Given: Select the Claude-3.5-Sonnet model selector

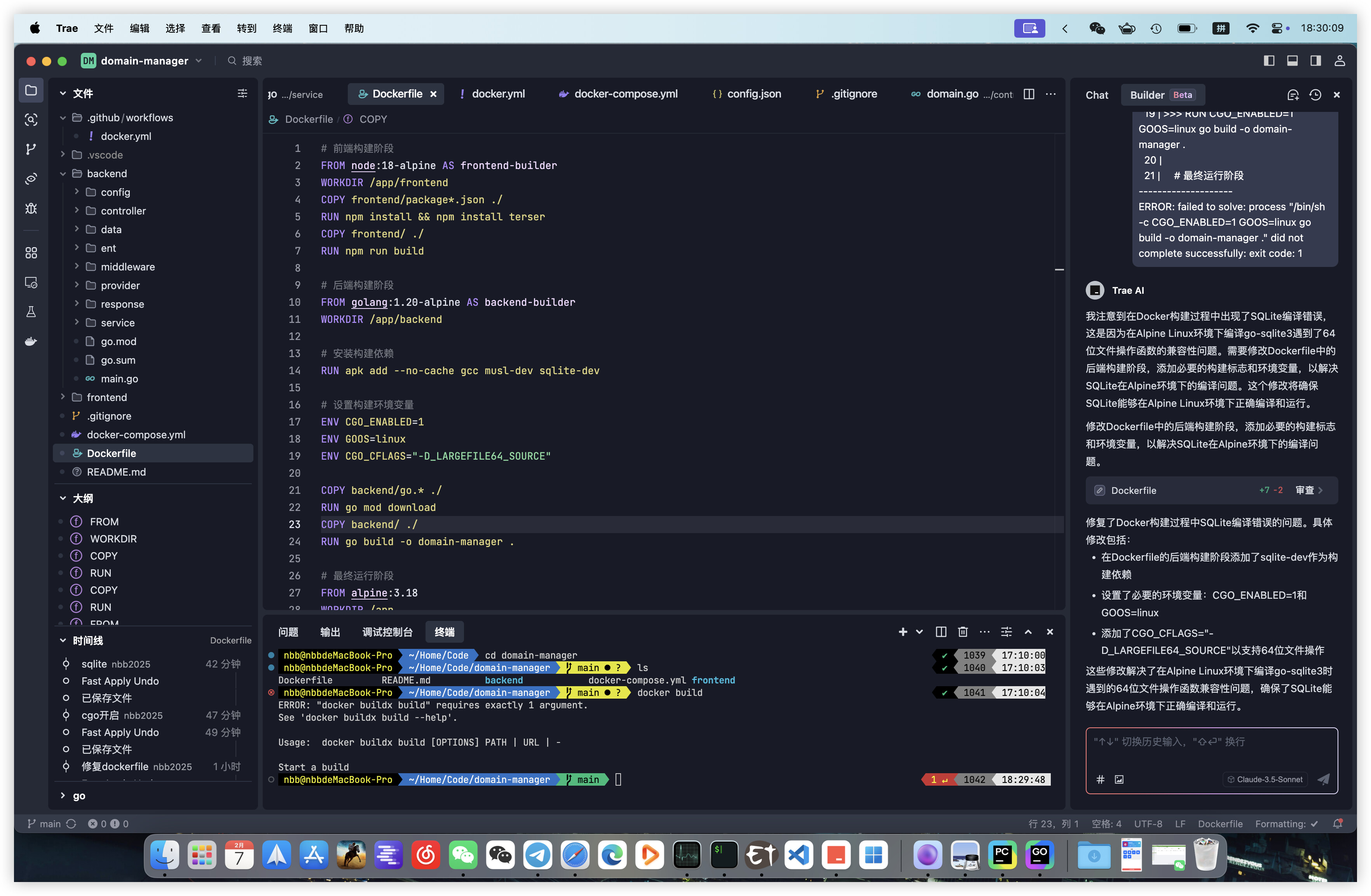Looking at the screenshot, I should click(1265, 779).
